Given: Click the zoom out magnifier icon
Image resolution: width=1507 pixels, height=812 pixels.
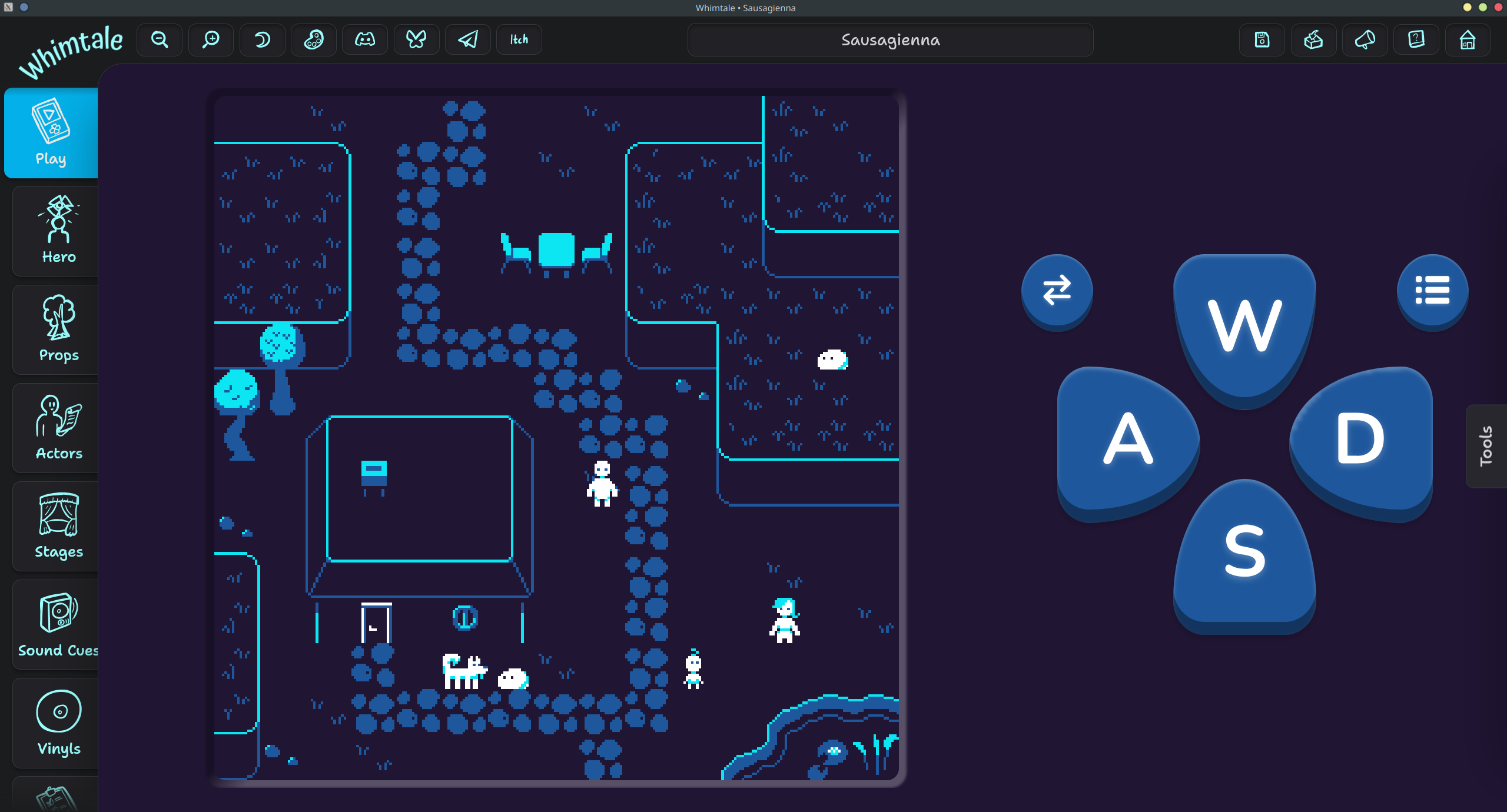Looking at the screenshot, I should point(160,39).
